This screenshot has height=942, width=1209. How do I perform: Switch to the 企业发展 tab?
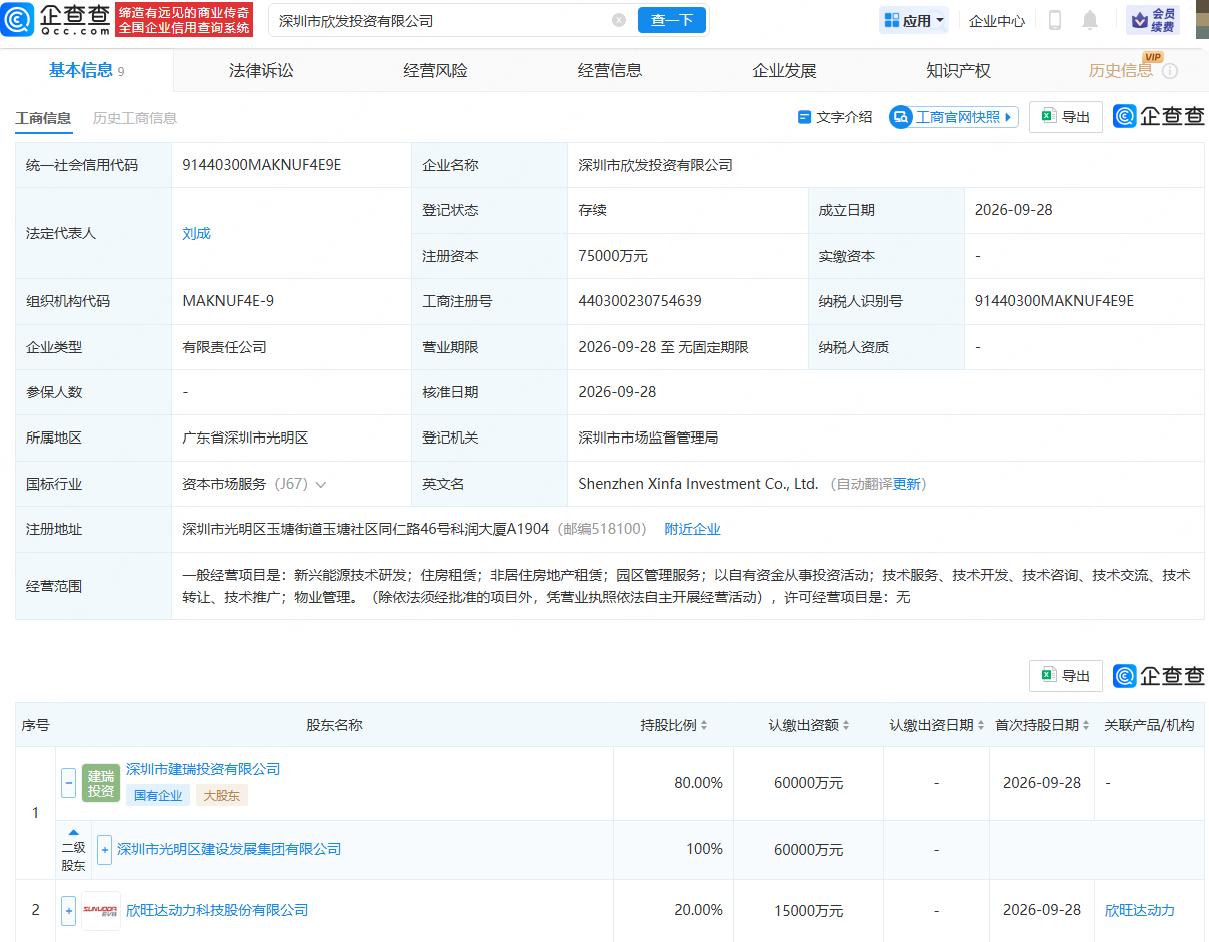[x=784, y=71]
